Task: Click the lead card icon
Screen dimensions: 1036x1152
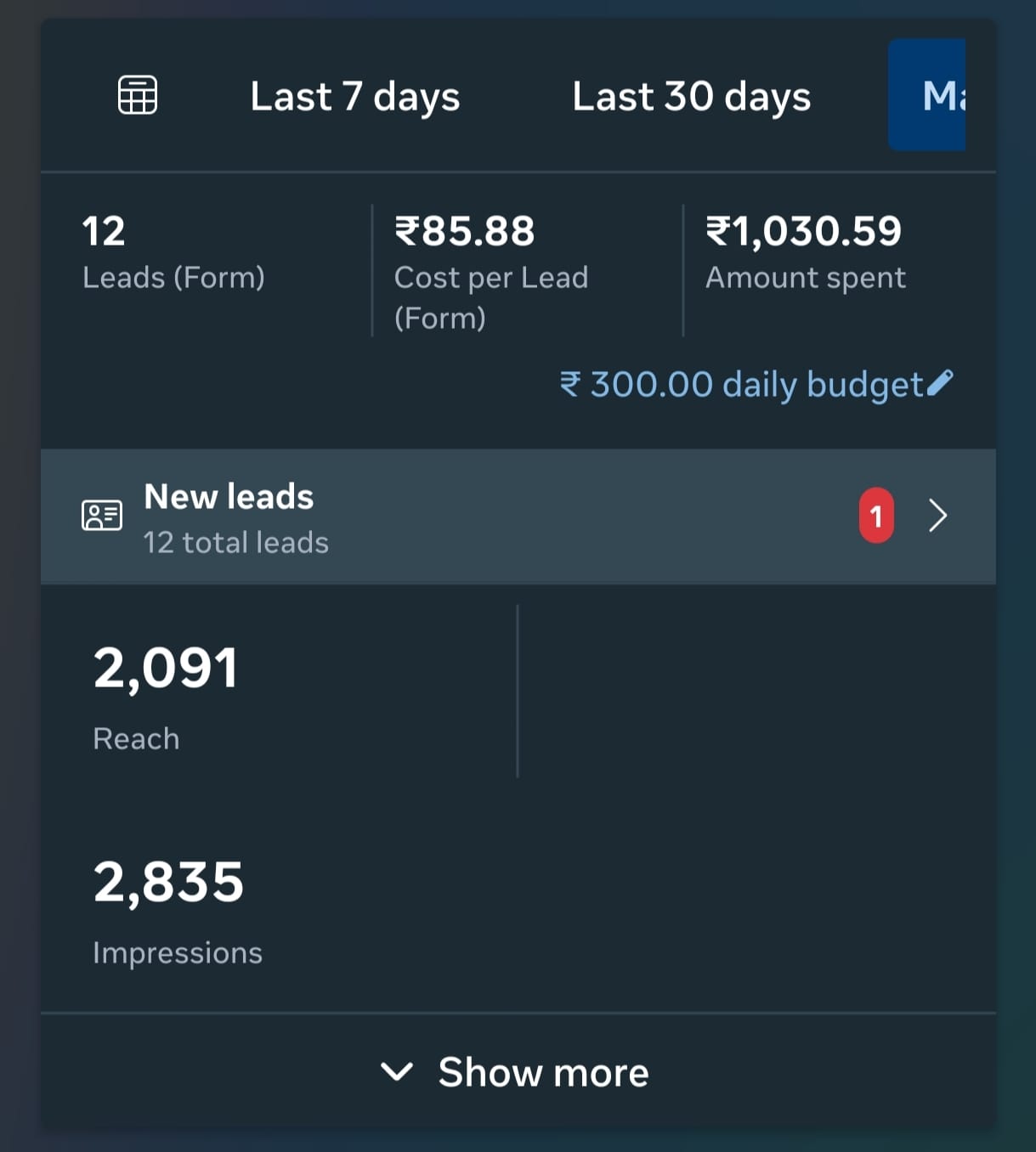Action: point(102,516)
